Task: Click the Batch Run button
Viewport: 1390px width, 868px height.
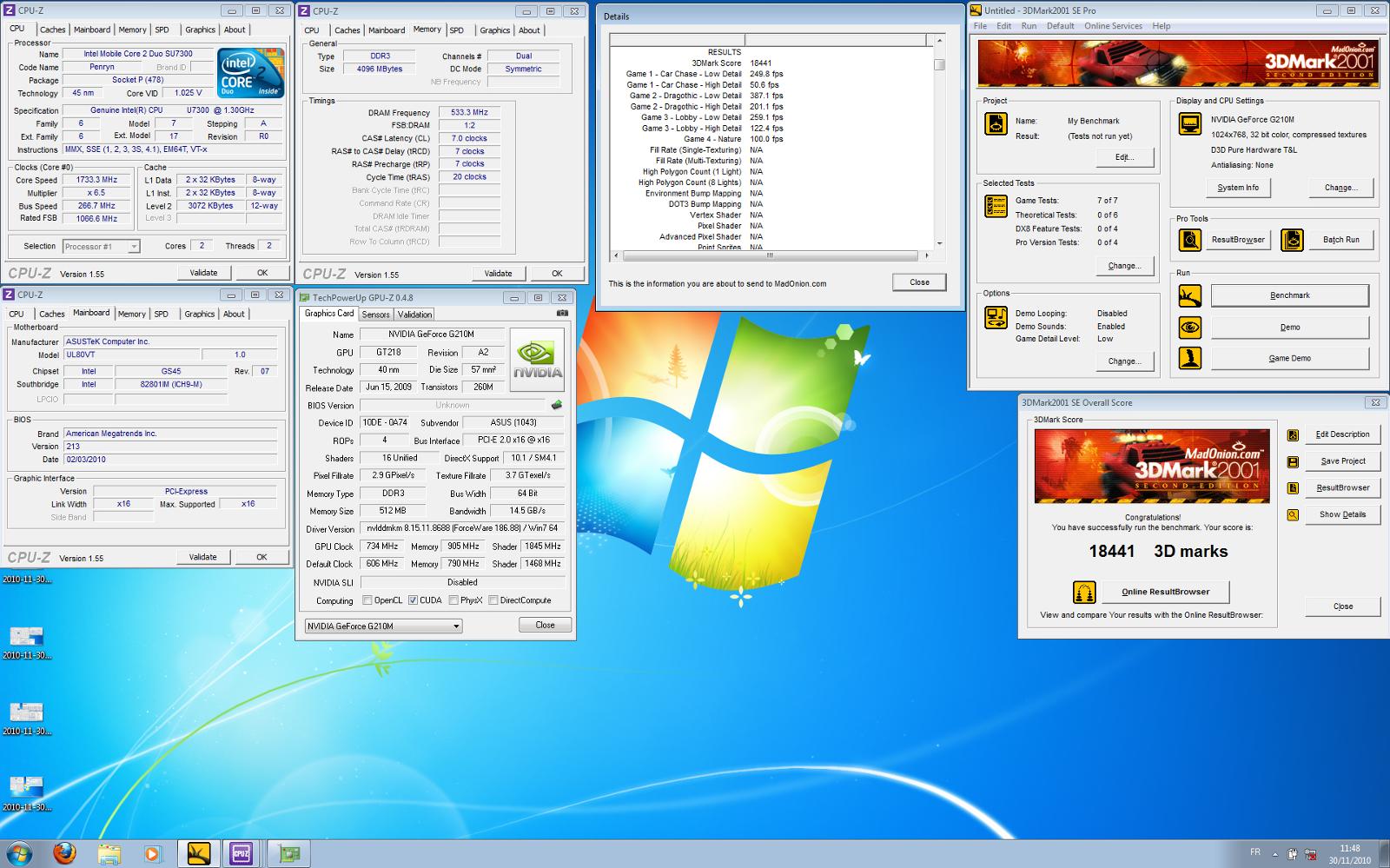Action: pos(1340,240)
